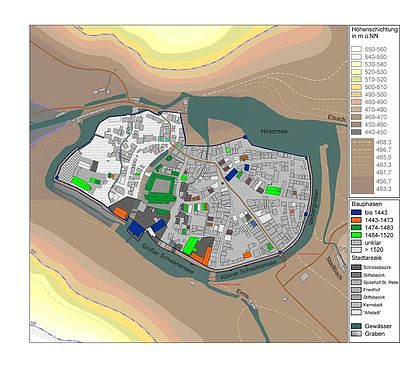
Task: Click the 440-450 elevation legend swatch
Action: 357,132
